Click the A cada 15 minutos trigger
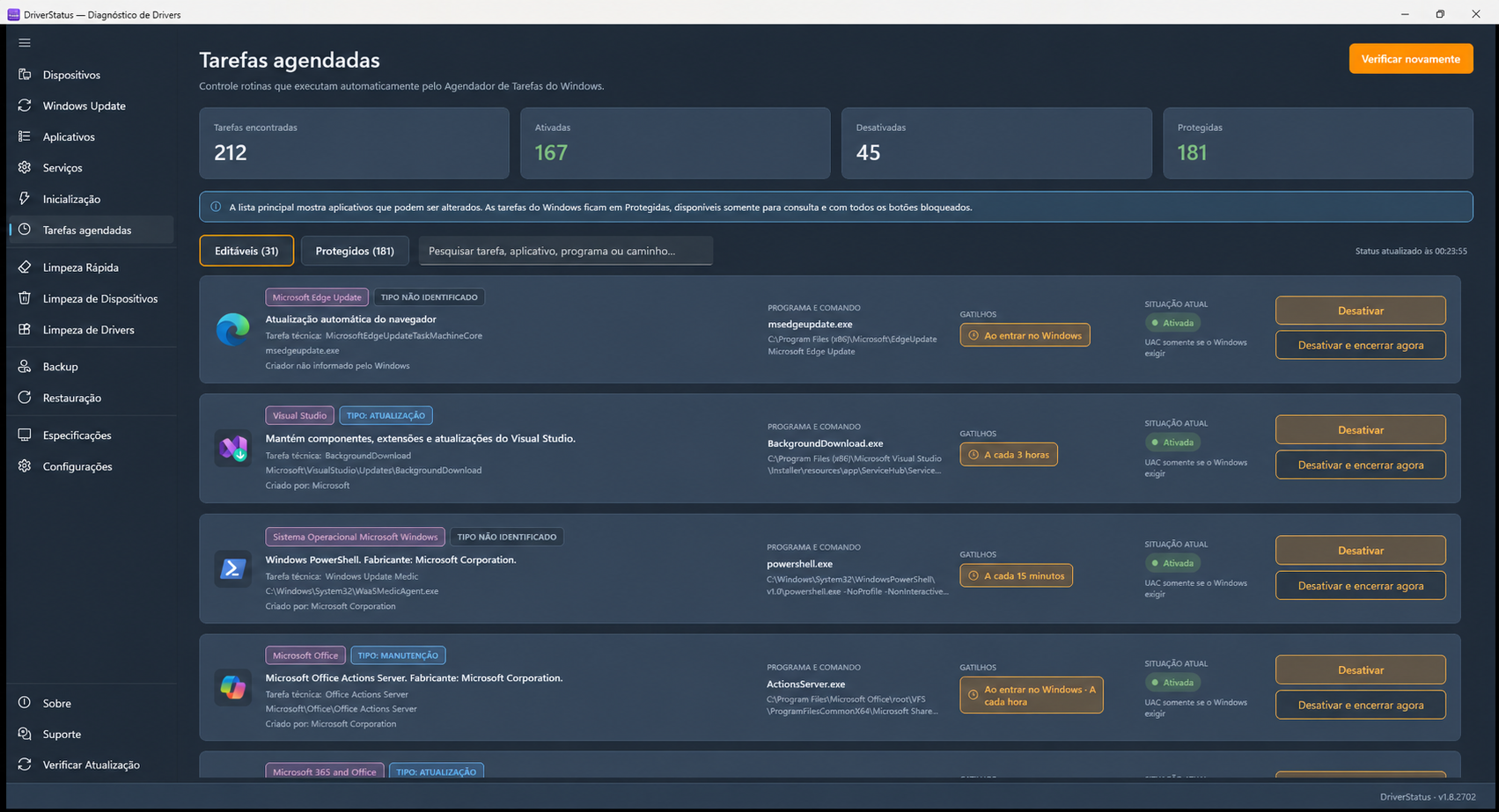Image resolution: width=1499 pixels, height=812 pixels. (x=1016, y=575)
